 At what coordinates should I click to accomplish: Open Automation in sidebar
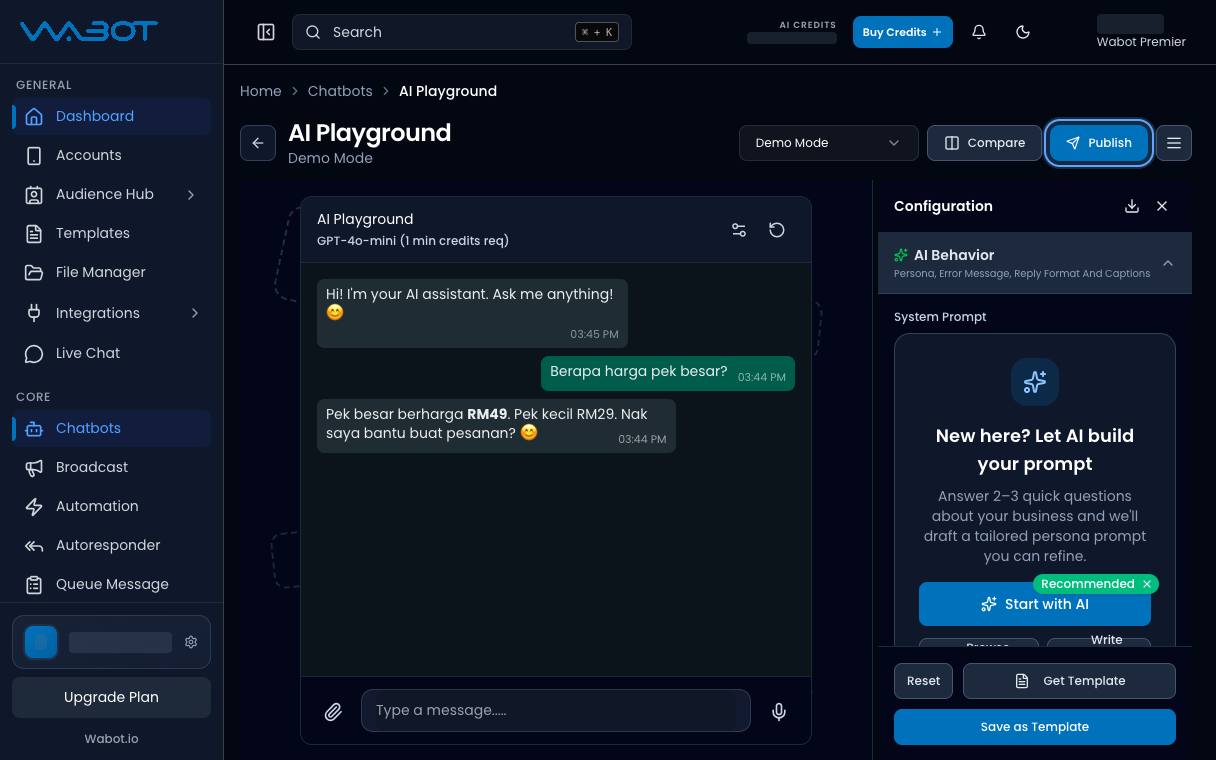pyautogui.click(x=111, y=506)
